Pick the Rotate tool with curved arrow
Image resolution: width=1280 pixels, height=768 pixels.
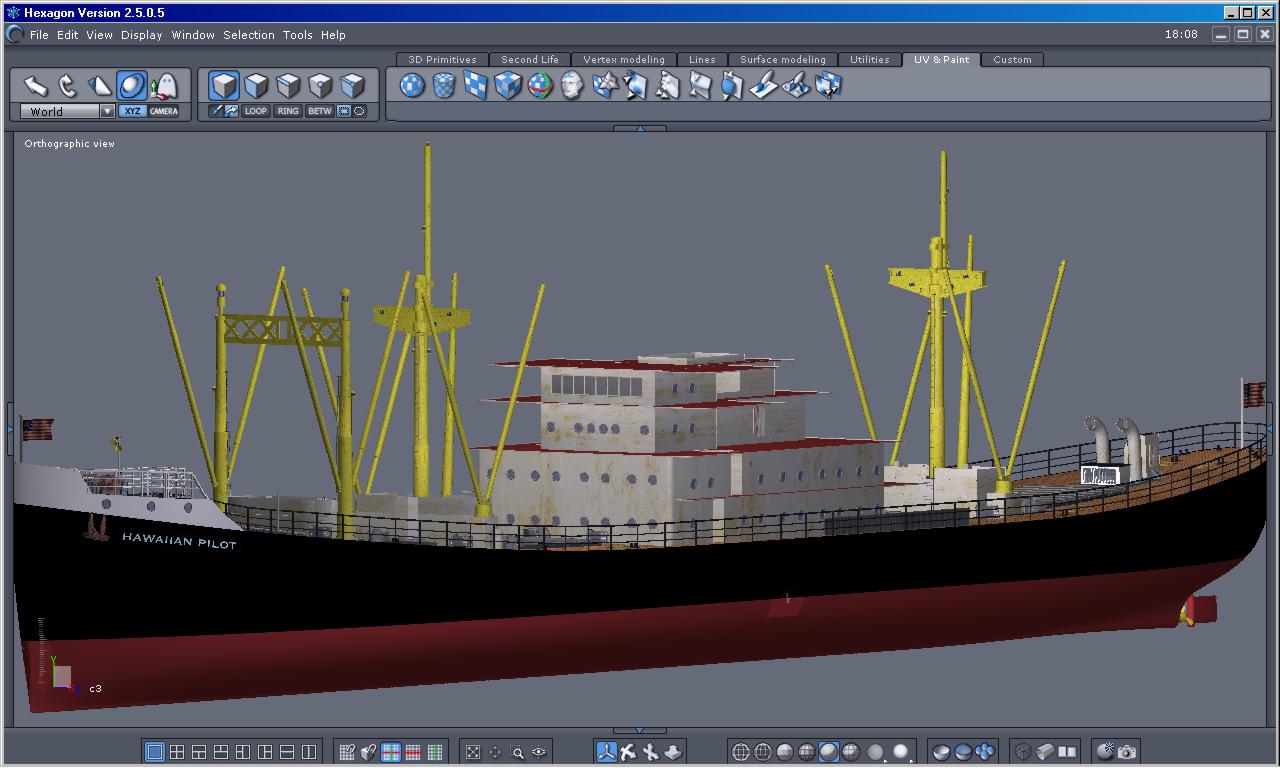[68, 85]
